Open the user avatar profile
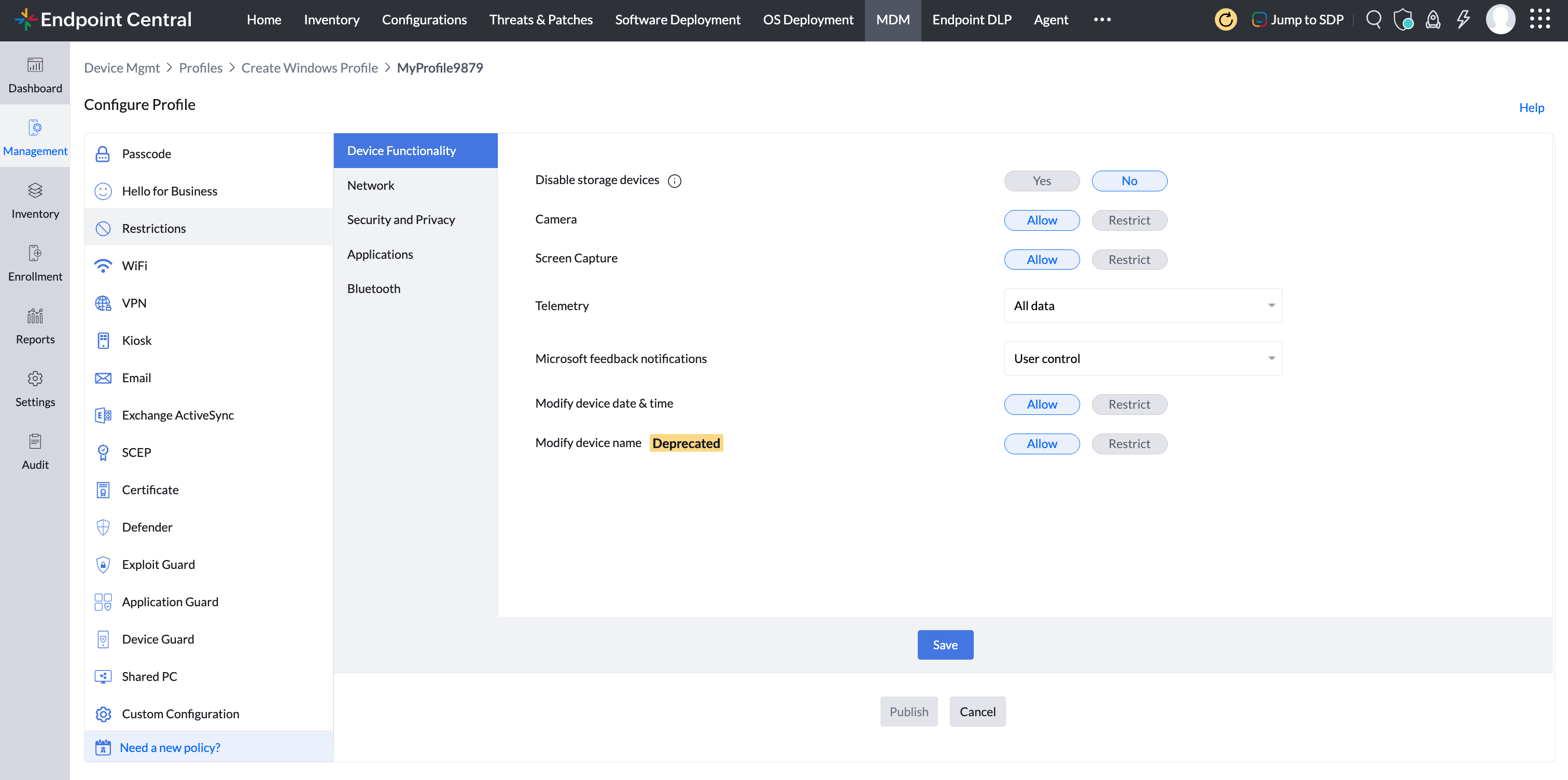This screenshot has width=1568, height=780. [1501, 20]
